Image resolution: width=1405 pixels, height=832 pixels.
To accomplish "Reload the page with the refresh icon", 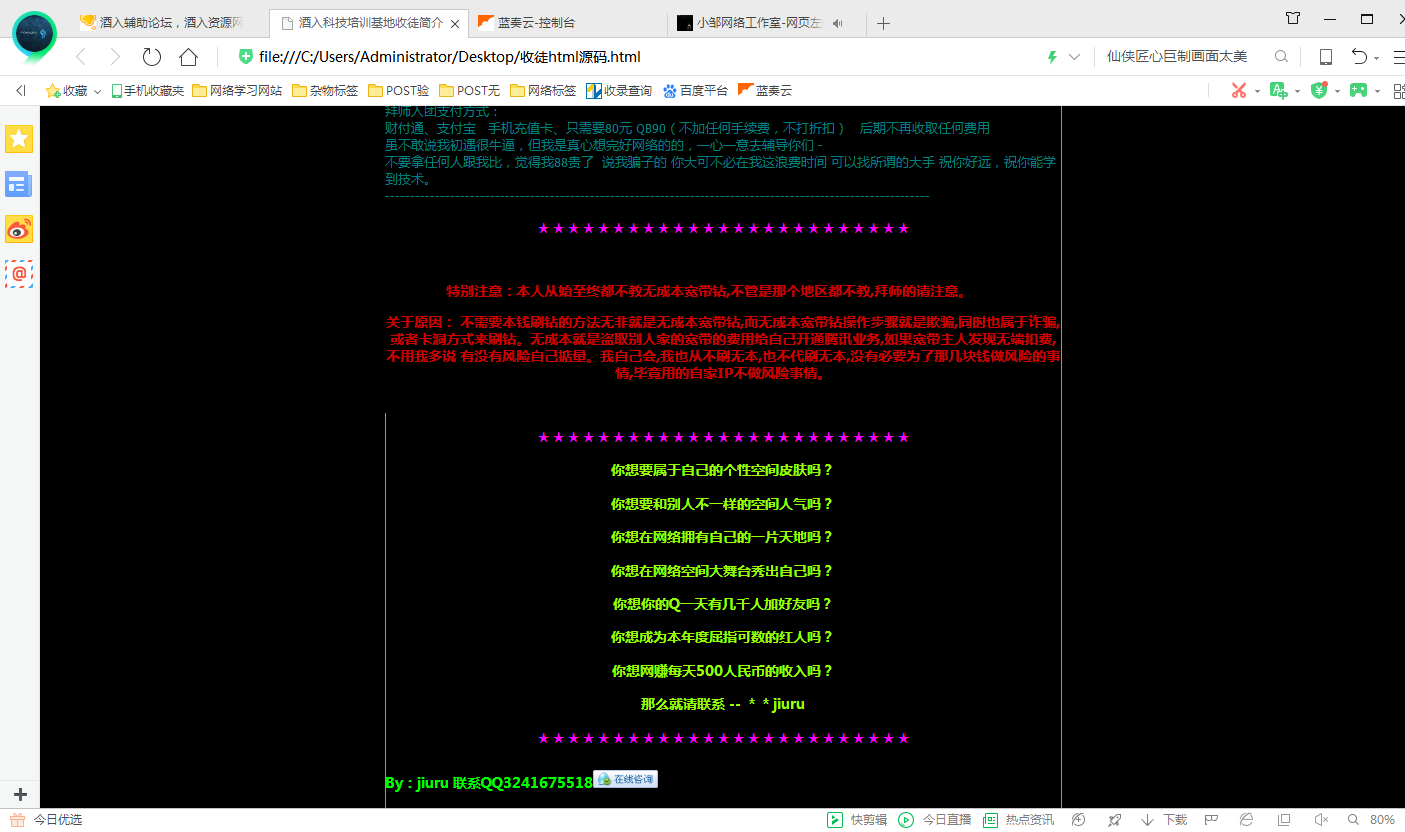I will click(x=152, y=57).
